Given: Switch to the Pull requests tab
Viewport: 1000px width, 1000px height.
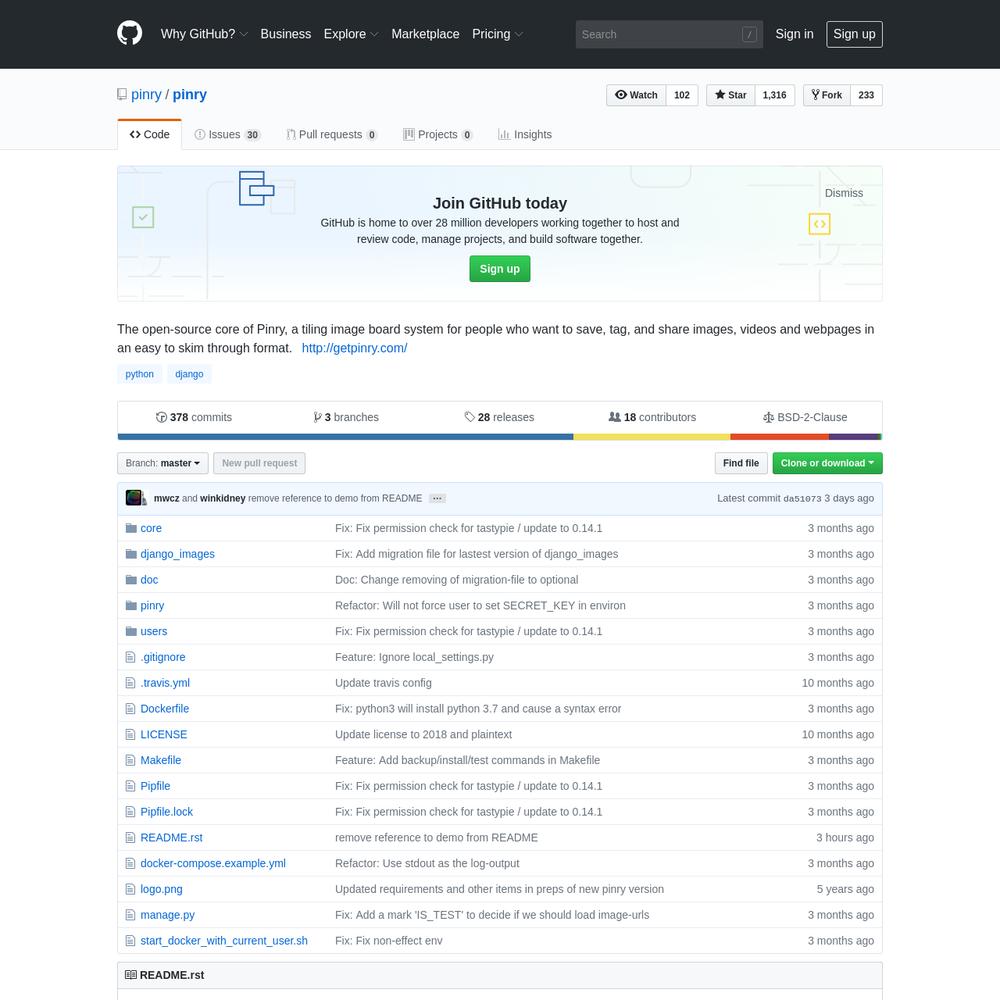Looking at the screenshot, I should click(332, 135).
